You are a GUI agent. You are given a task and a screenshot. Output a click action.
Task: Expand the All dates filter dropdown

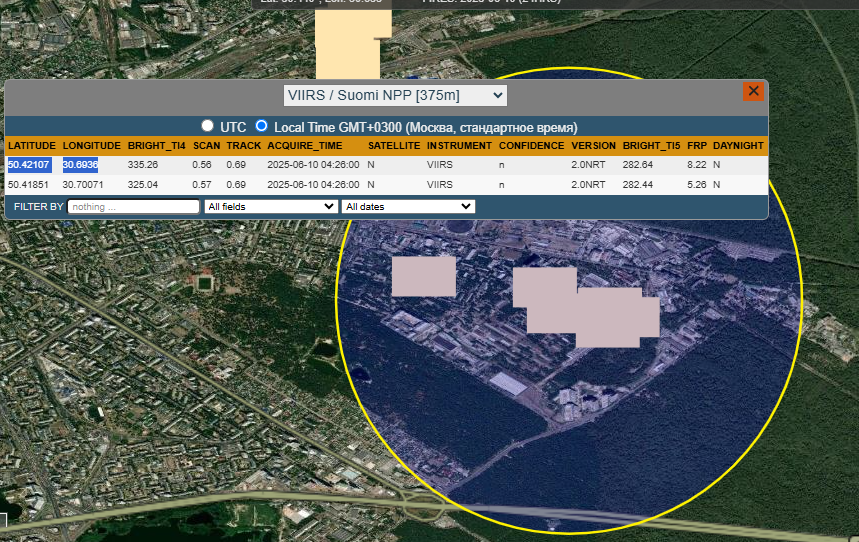(x=408, y=206)
